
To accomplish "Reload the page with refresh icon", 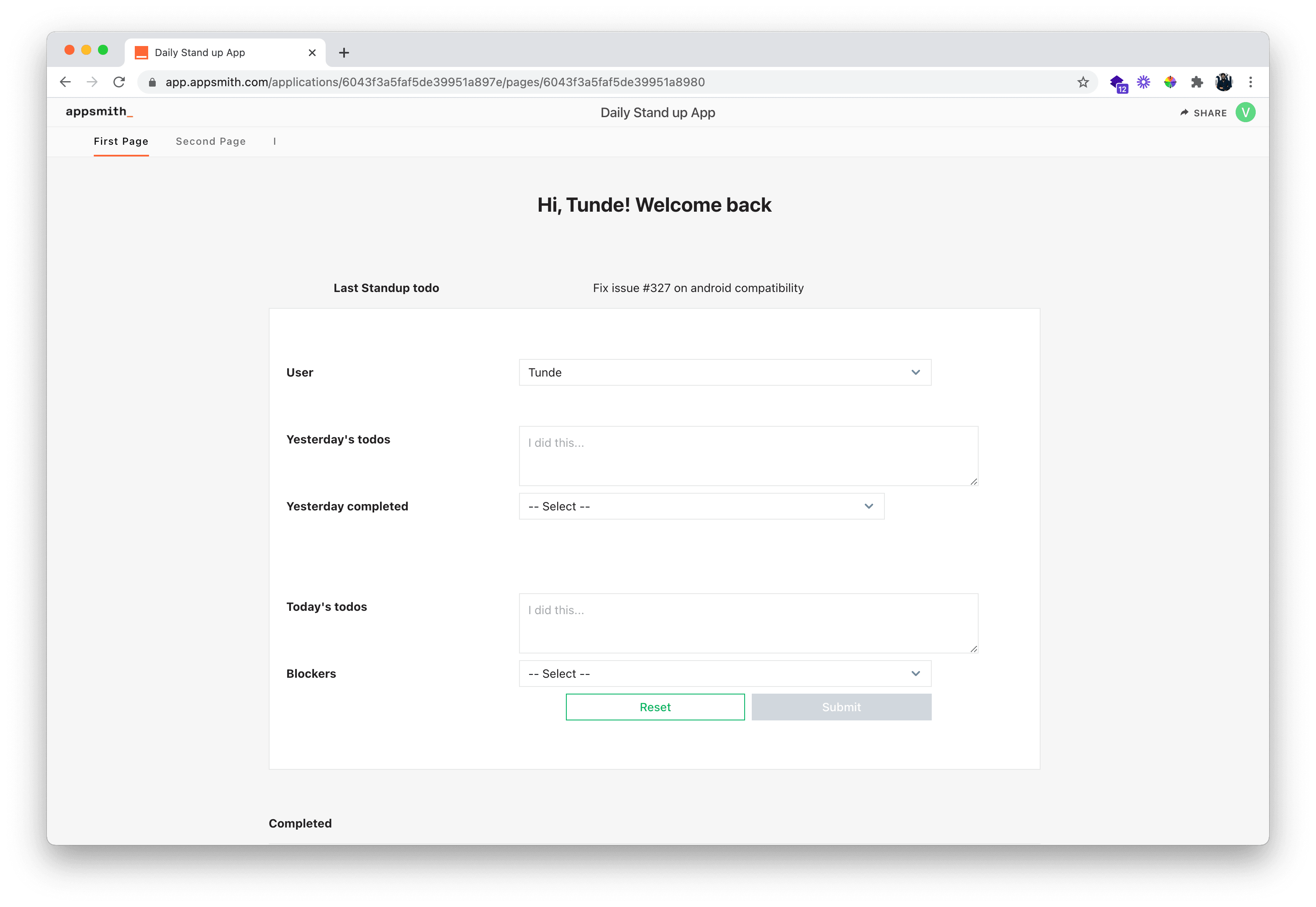I will click(x=119, y=82).
